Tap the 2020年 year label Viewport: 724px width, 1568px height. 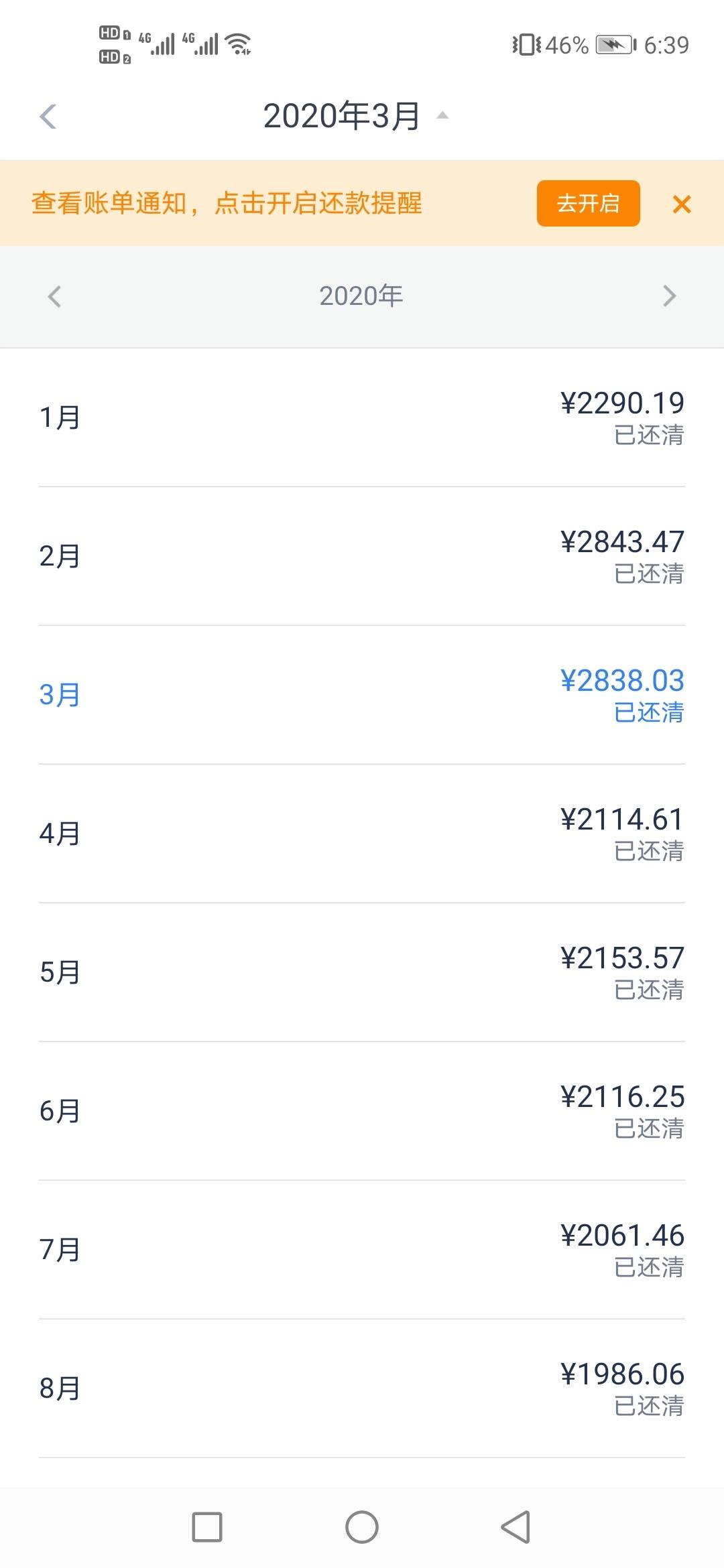[x=361, y=296]
